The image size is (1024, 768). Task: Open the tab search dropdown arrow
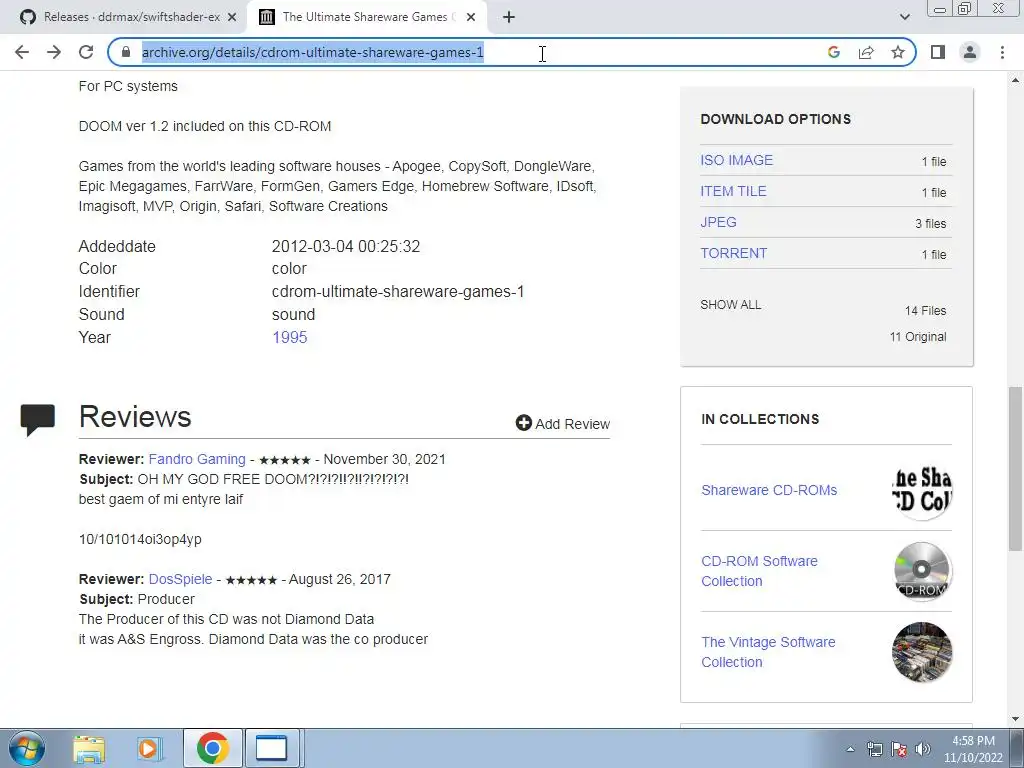tap(904, 17)
